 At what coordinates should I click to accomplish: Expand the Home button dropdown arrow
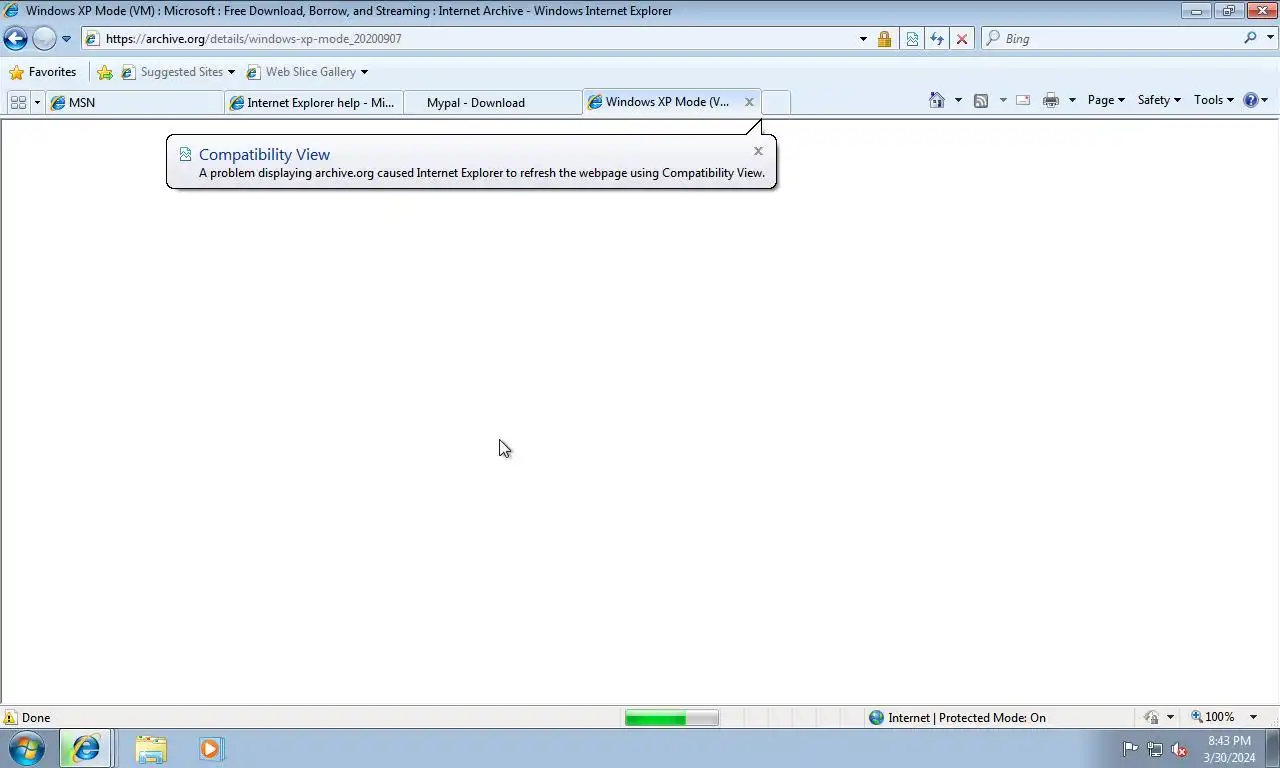(958, 100)
